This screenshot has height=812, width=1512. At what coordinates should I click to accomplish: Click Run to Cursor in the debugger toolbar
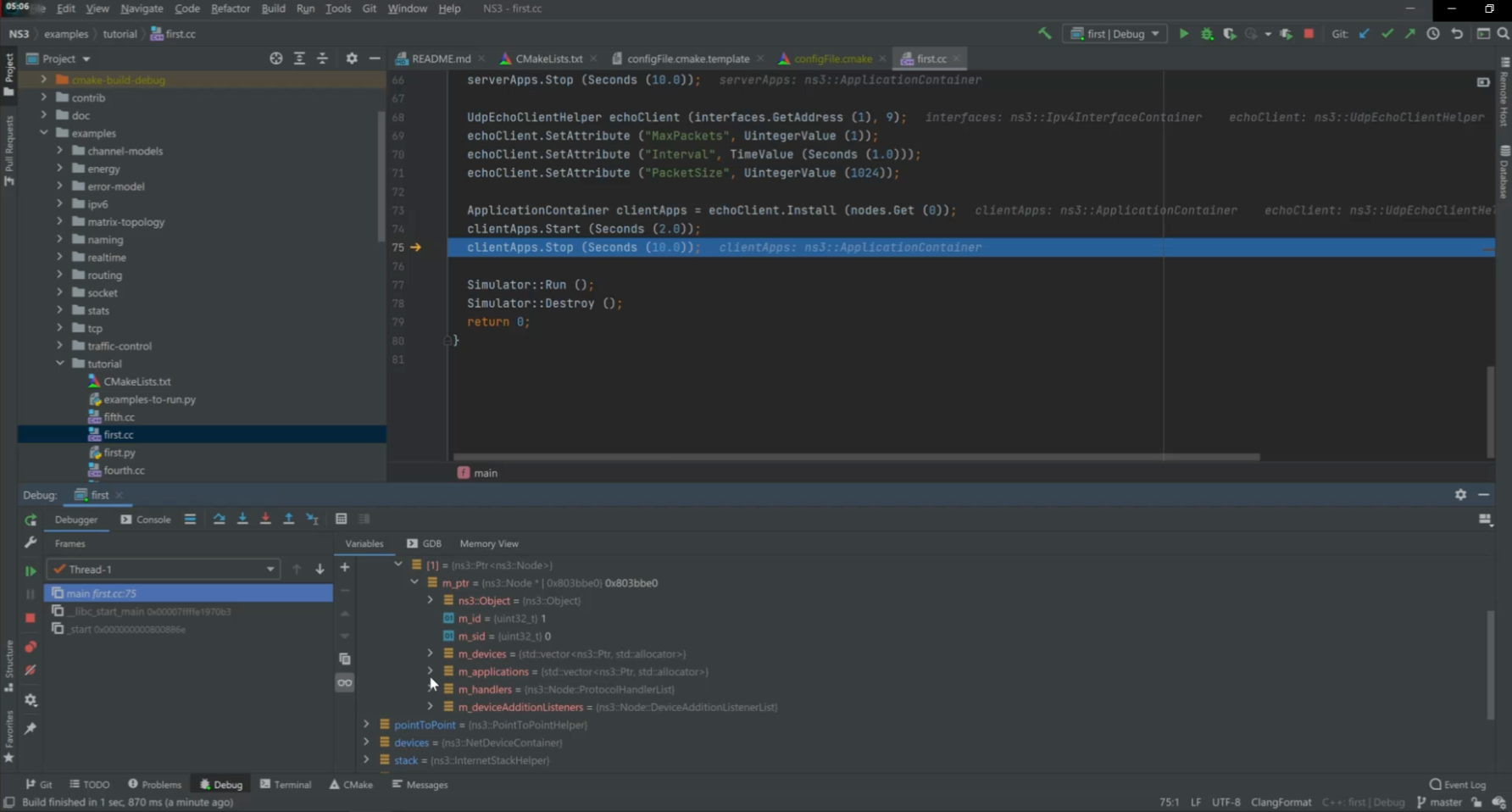[x=312, y=519]
